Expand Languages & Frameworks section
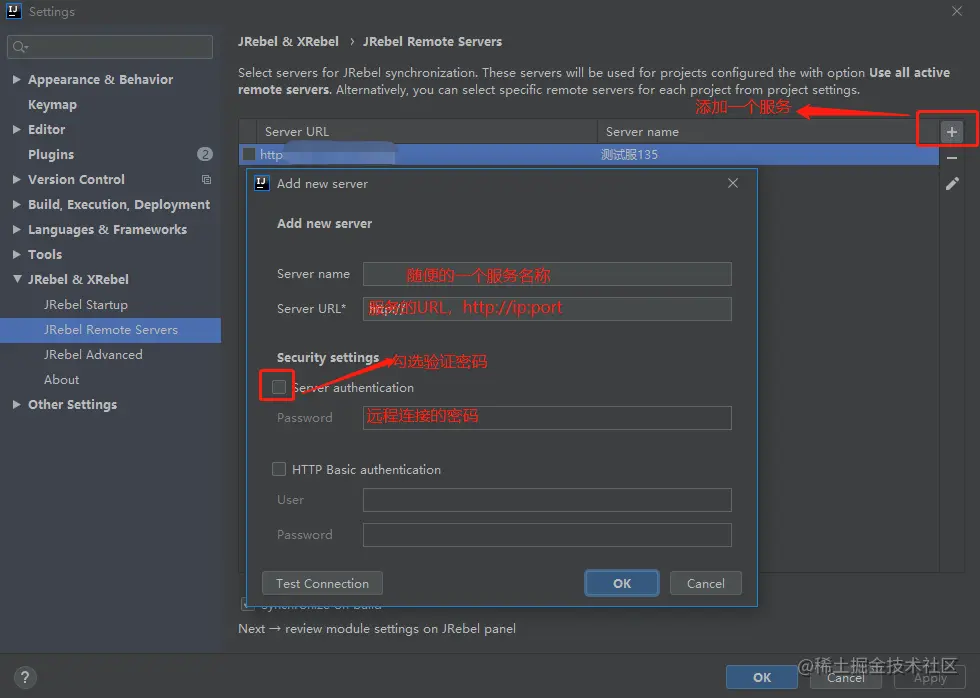 17,229
